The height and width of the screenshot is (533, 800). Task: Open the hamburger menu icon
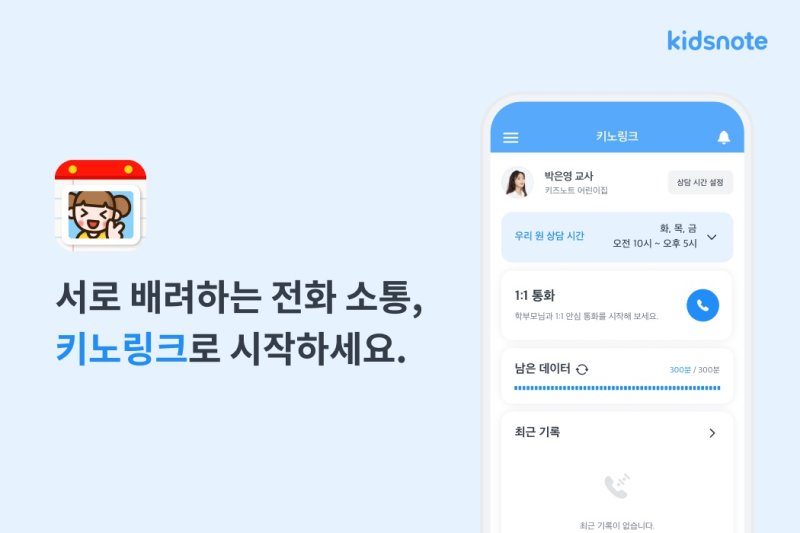click(x=511, y=137)
